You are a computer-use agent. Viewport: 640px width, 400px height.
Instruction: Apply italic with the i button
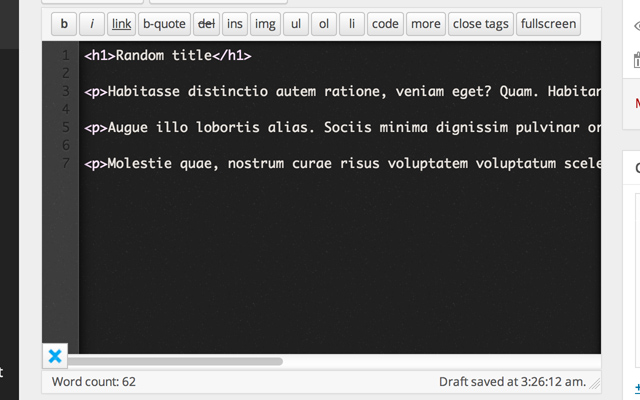tap(92, 24)
